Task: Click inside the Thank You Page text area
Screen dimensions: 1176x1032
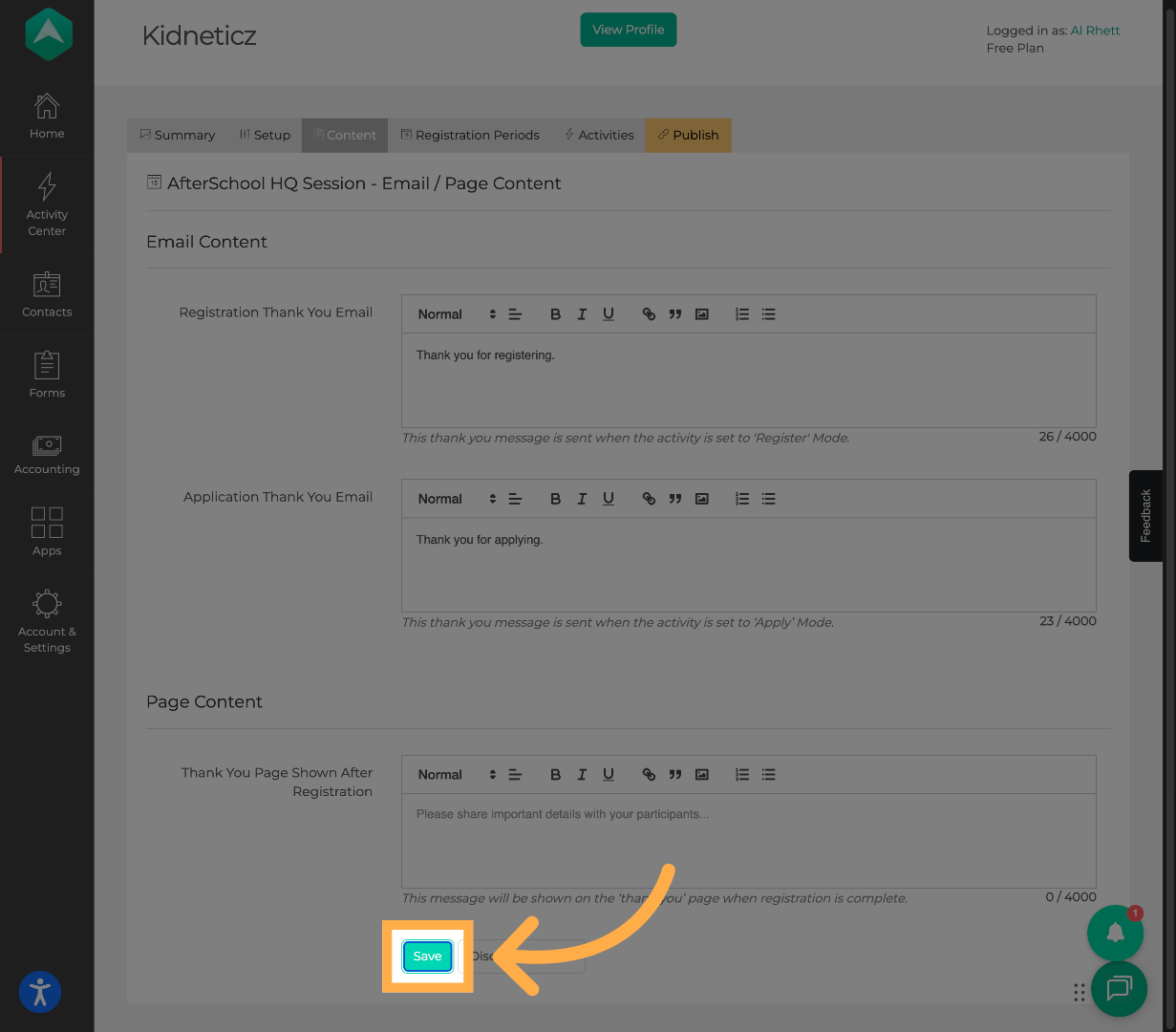Action: coord(748,841)
